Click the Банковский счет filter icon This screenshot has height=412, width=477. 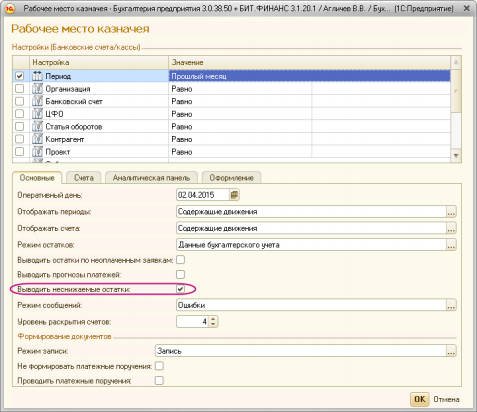37,101
